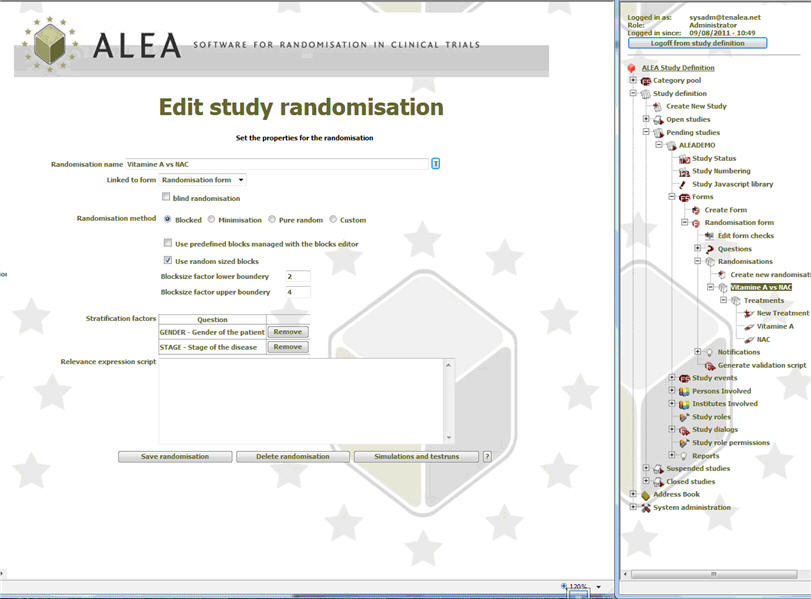This screenshot has height=599, width=811.
Task: Select the Minimisation randomisation method
Action: click(211, 220)
